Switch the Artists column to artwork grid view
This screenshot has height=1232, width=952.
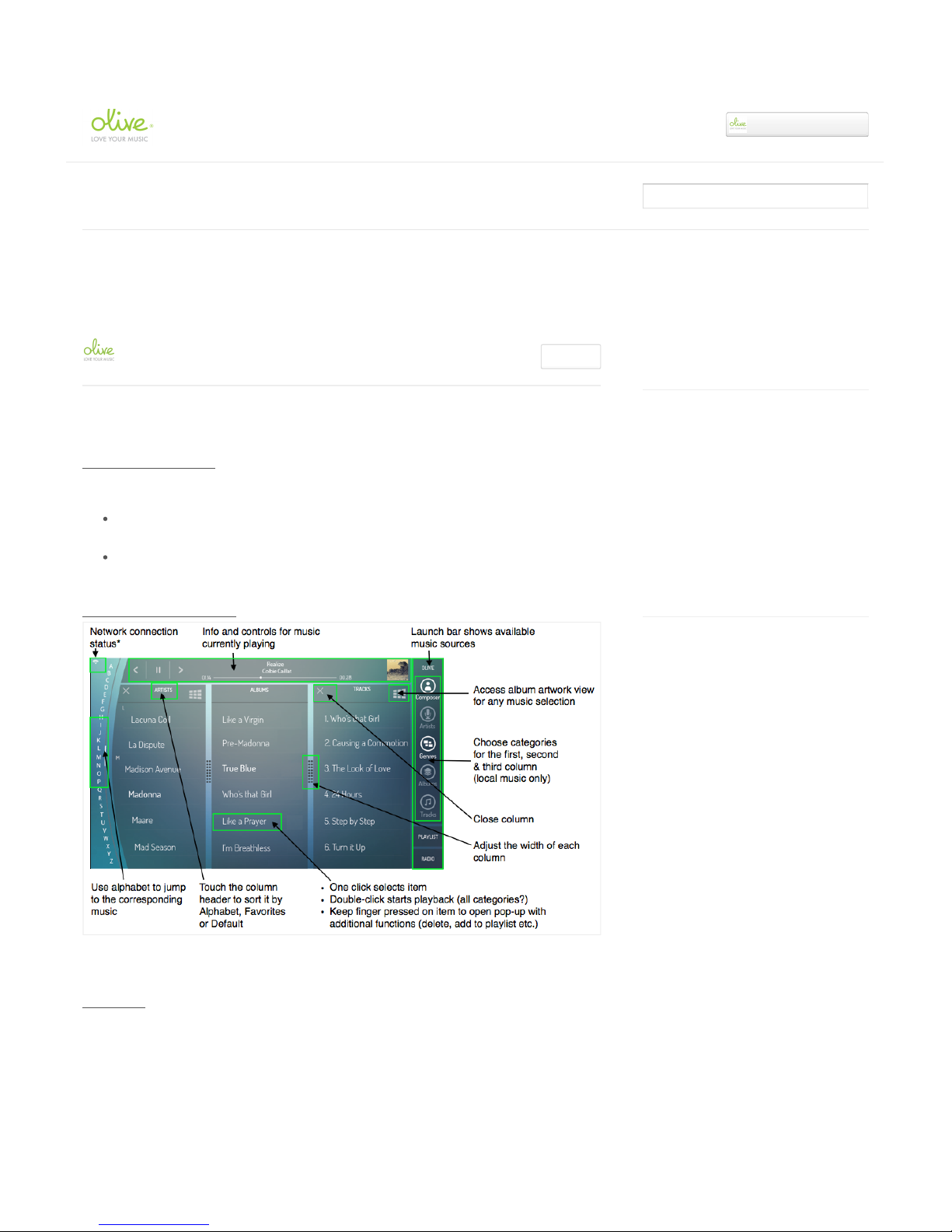[x=195, y=693]
